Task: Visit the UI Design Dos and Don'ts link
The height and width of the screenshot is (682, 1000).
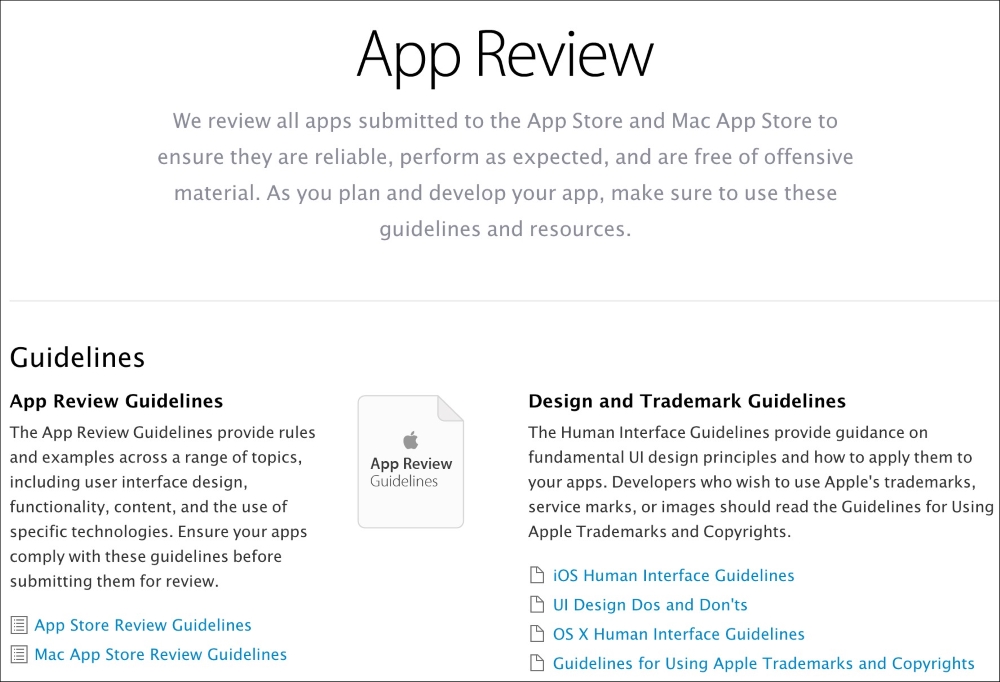Action: (x=650, y=605)
